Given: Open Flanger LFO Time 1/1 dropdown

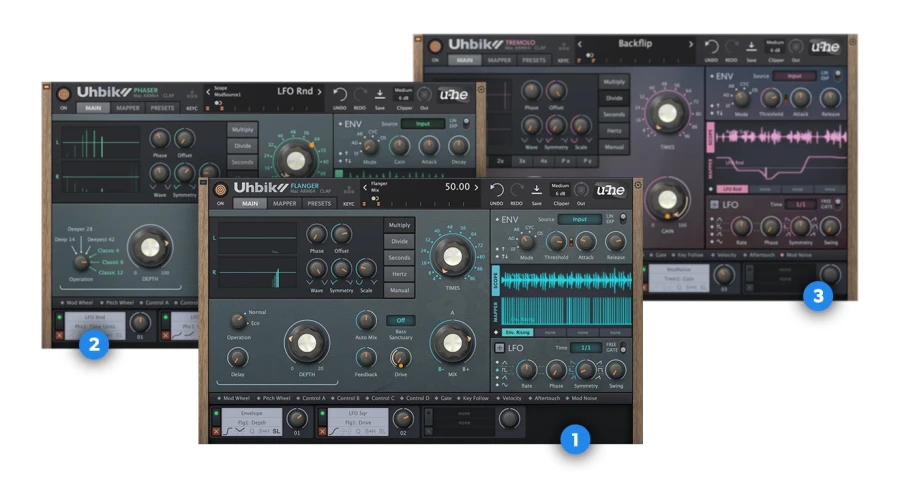Looking at the screenshot, I should click(585, 348).
